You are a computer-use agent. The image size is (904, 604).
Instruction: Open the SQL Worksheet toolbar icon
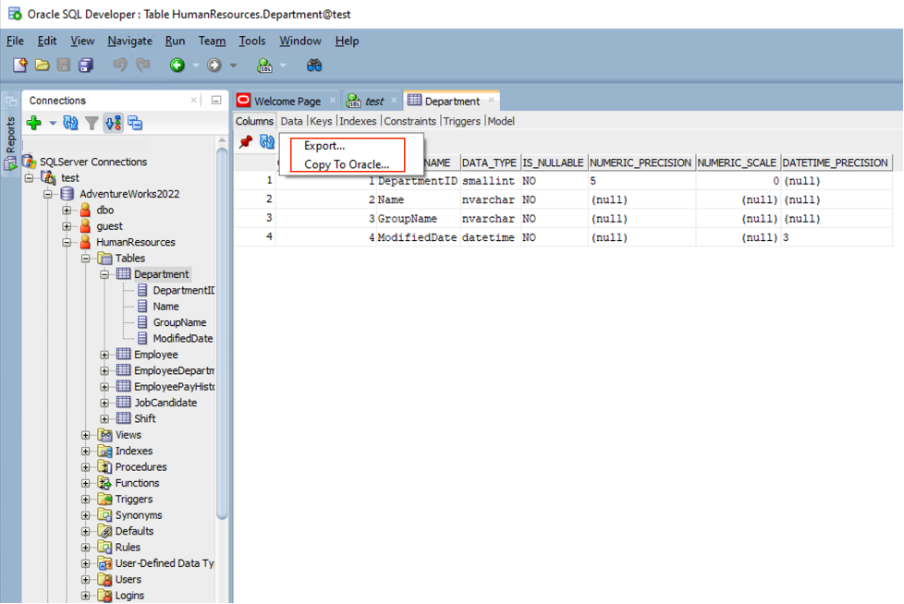pyautogui.click(x=265, y=63)
